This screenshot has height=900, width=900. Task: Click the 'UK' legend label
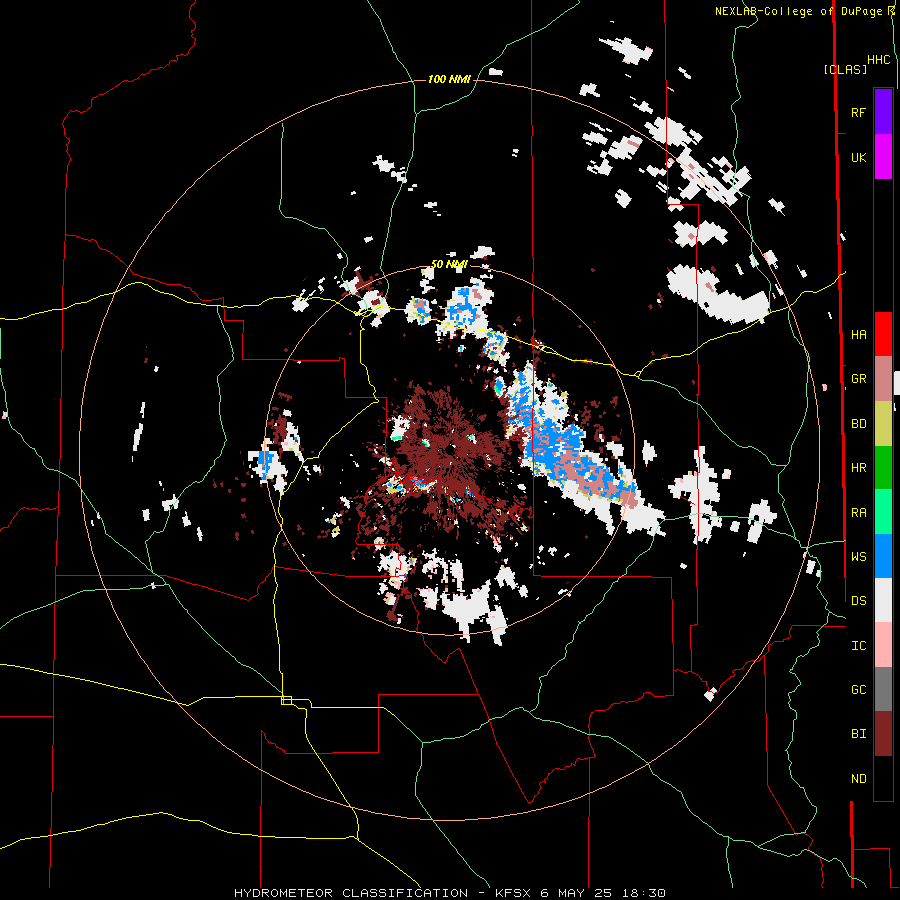pos(858,157)
